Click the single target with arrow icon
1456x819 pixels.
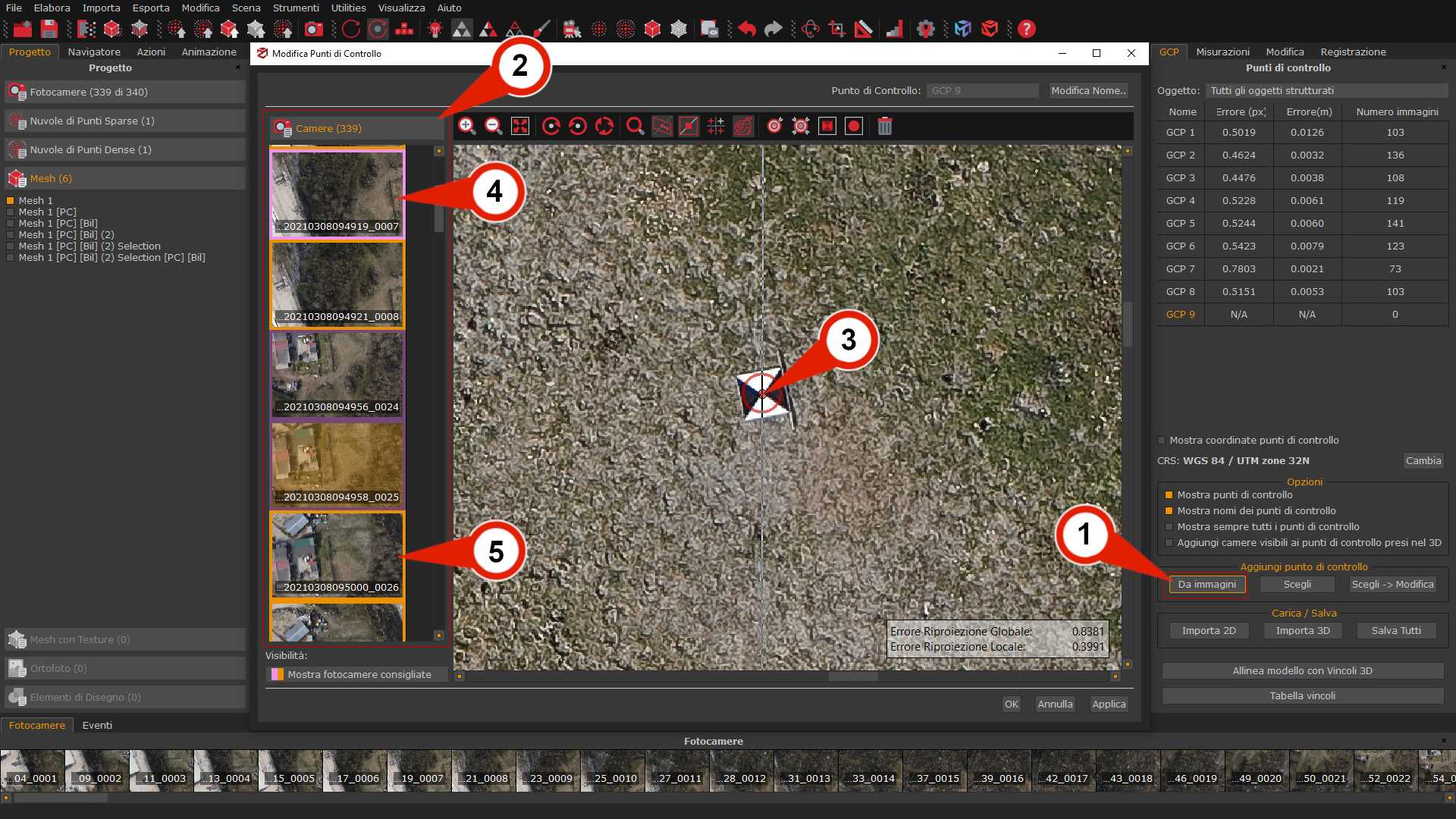774,126
